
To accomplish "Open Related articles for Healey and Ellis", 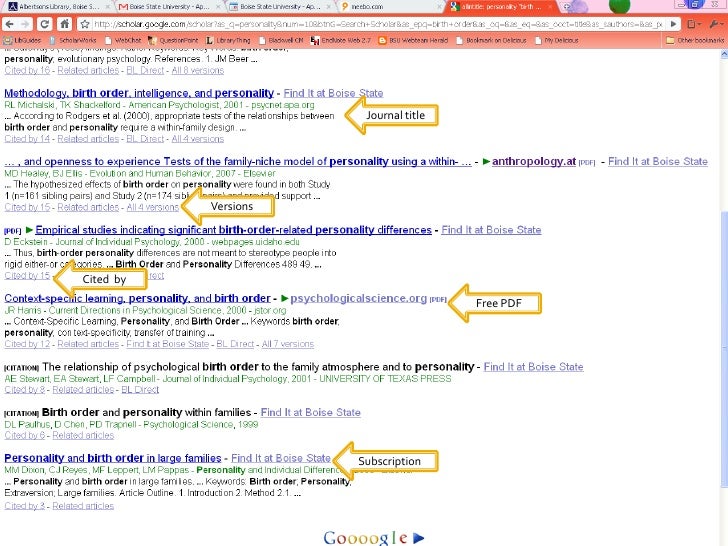I will tap(88, 208).
